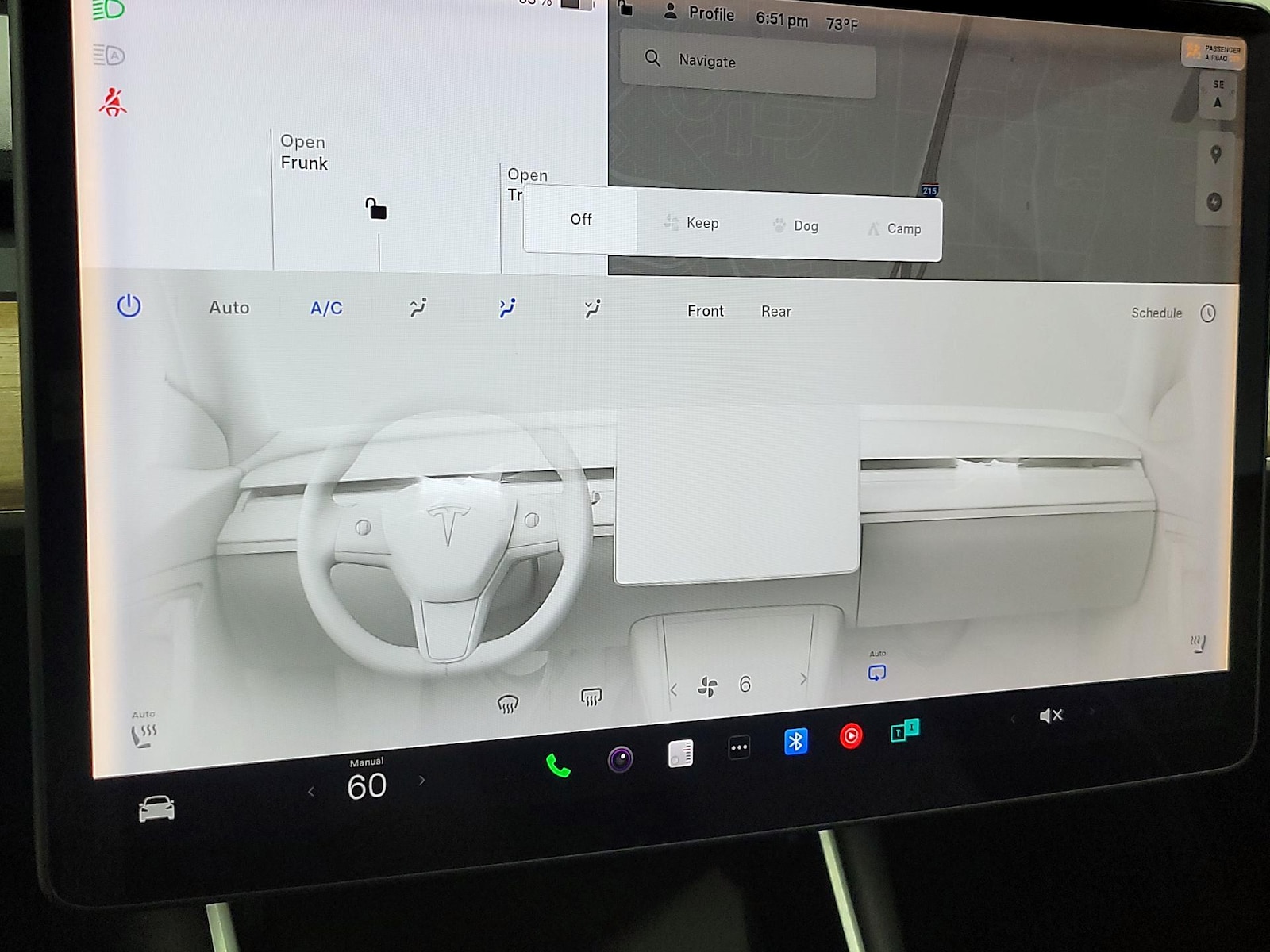Tap Open Frunk button
The height and width of the screenshot is (952, 1270).
tap(304, 152)
